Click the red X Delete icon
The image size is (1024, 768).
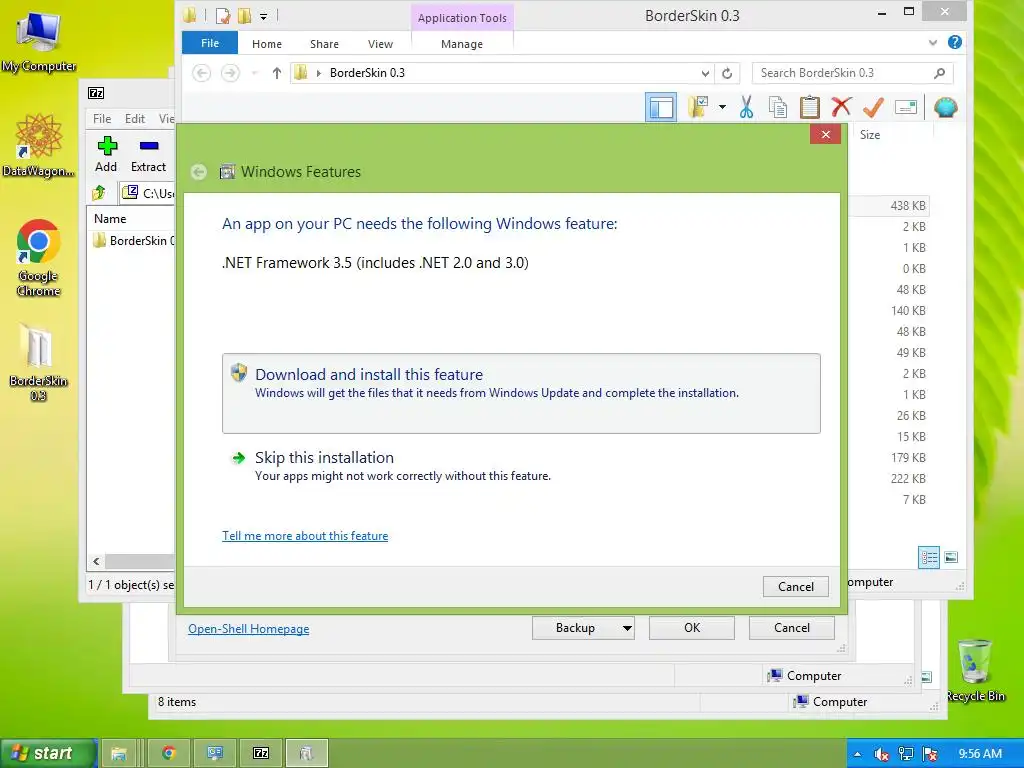[841, 106]
